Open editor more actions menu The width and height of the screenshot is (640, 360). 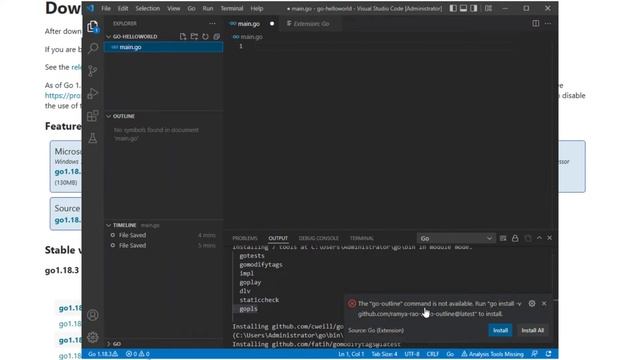pos(548,23)
